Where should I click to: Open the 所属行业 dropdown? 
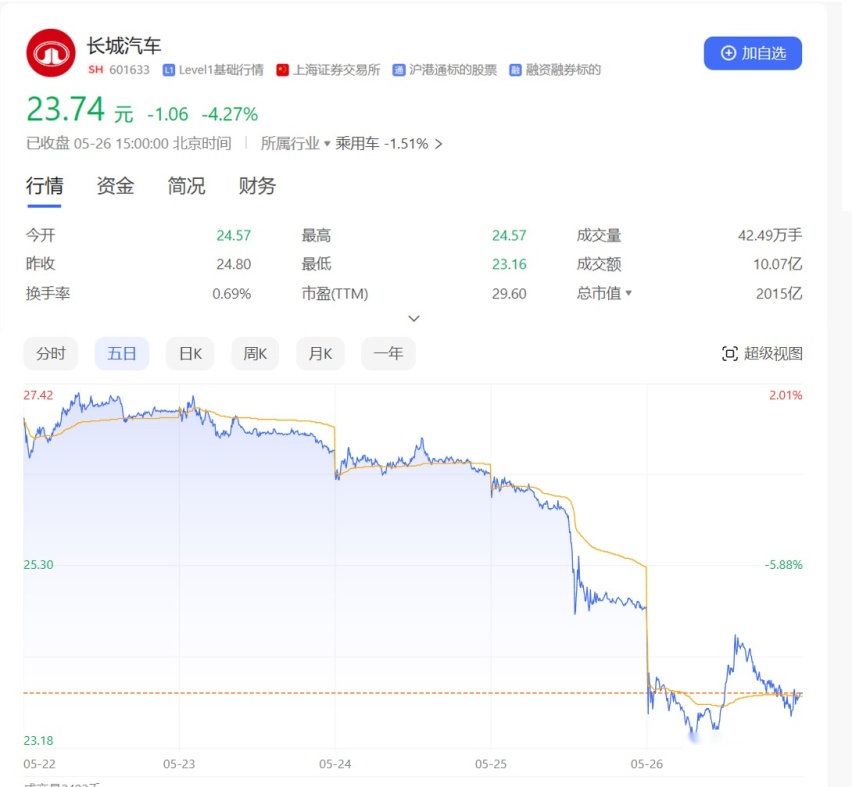pos(295,143)
